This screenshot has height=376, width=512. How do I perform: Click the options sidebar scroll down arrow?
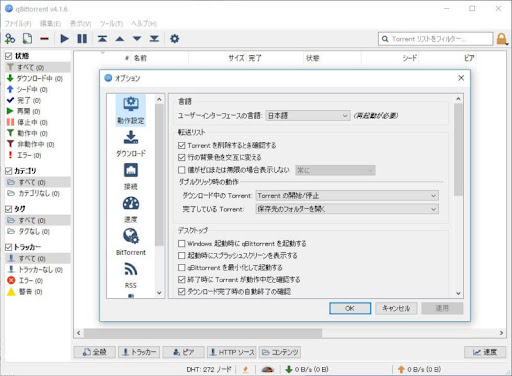(159, 293)
